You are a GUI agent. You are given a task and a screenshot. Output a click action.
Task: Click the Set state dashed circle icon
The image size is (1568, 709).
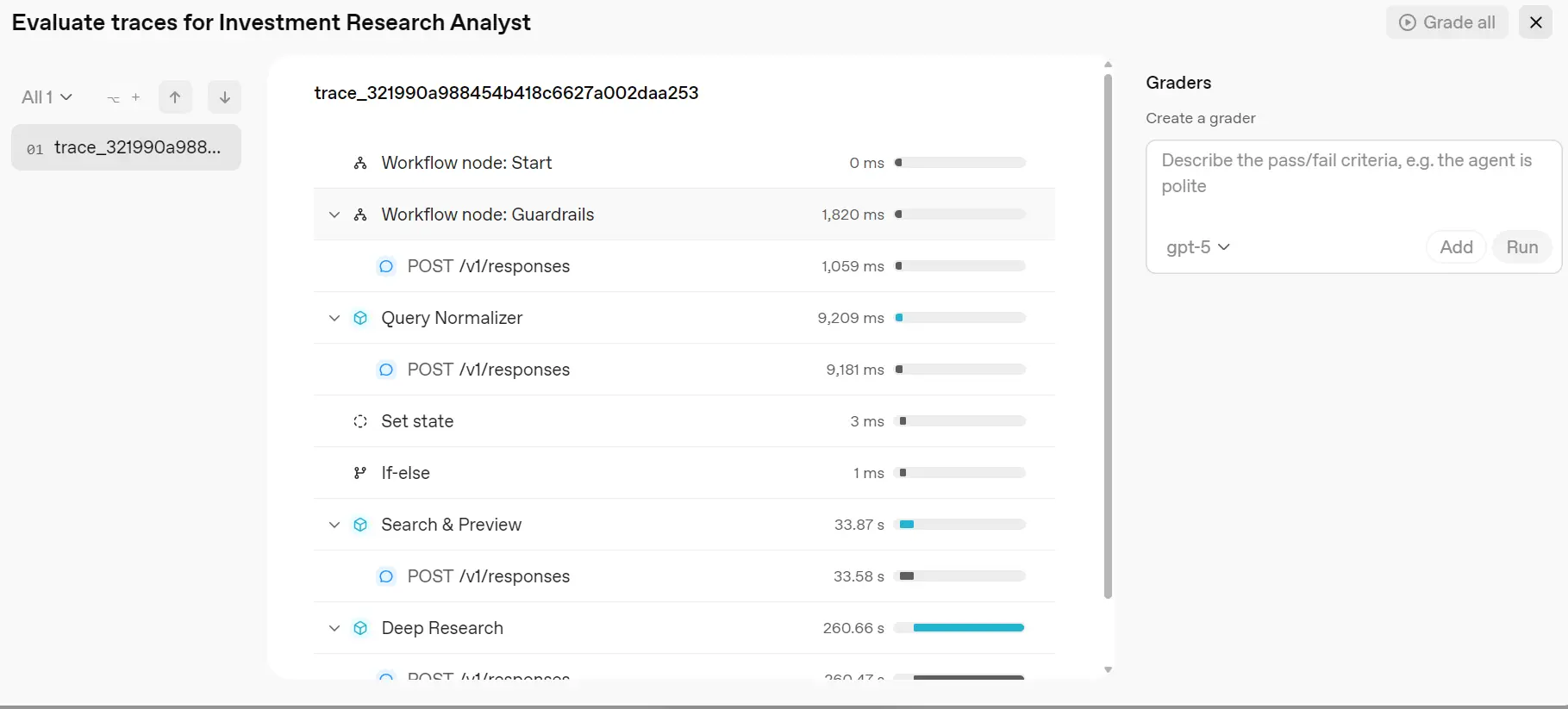360,421
